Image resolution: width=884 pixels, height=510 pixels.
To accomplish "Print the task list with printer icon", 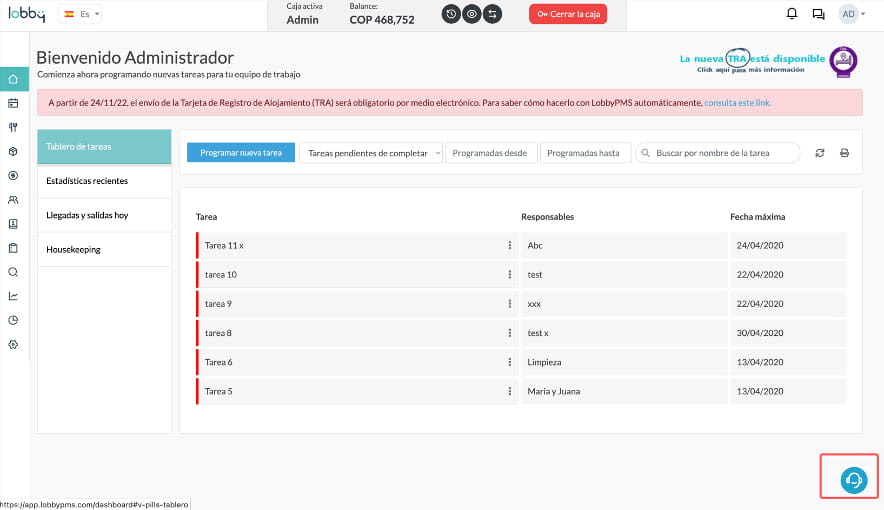I will point(844,153).
